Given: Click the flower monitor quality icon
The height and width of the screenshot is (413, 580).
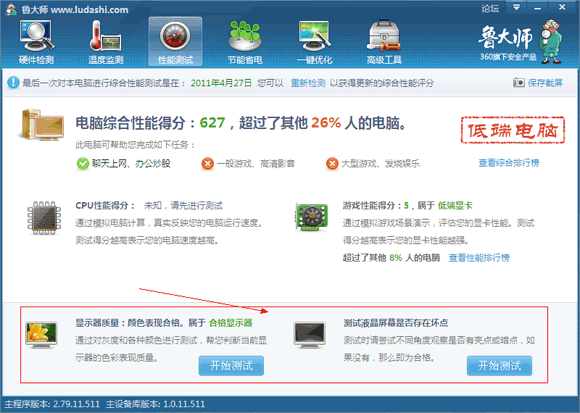Looking at the screenshot, I should [x=41, y=335].
